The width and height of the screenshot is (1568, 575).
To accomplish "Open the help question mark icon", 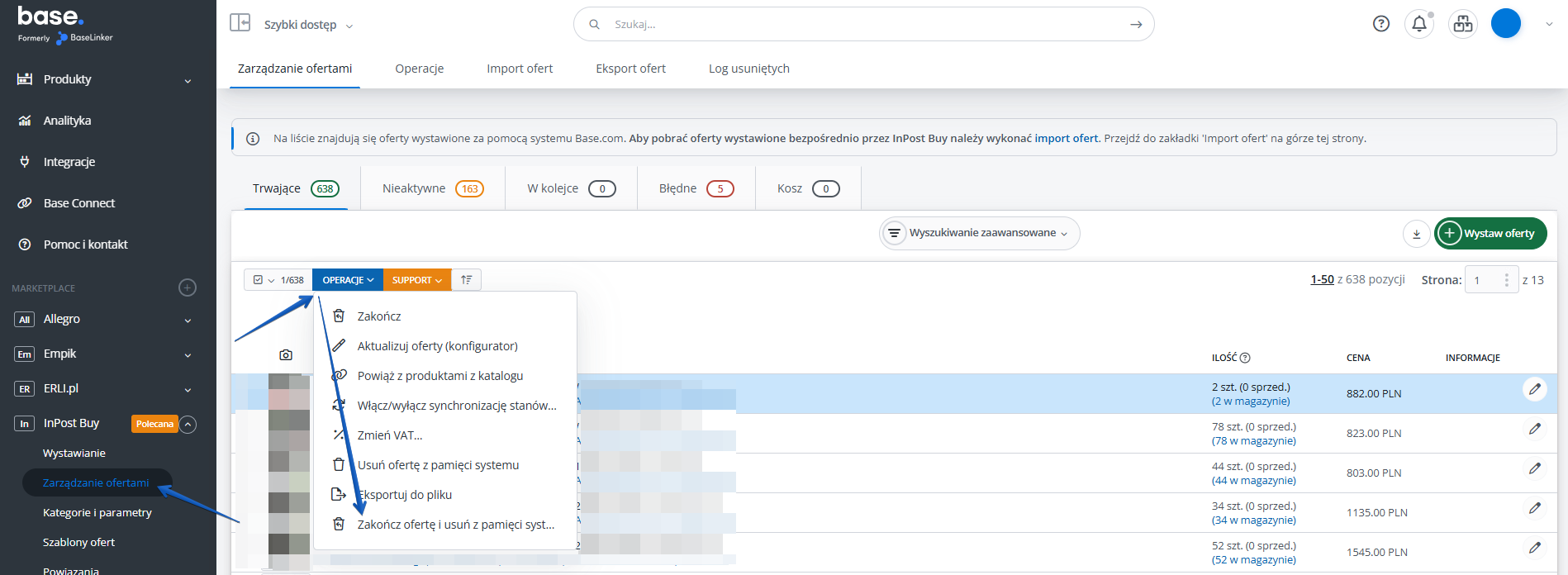I will pos(1380,24).
